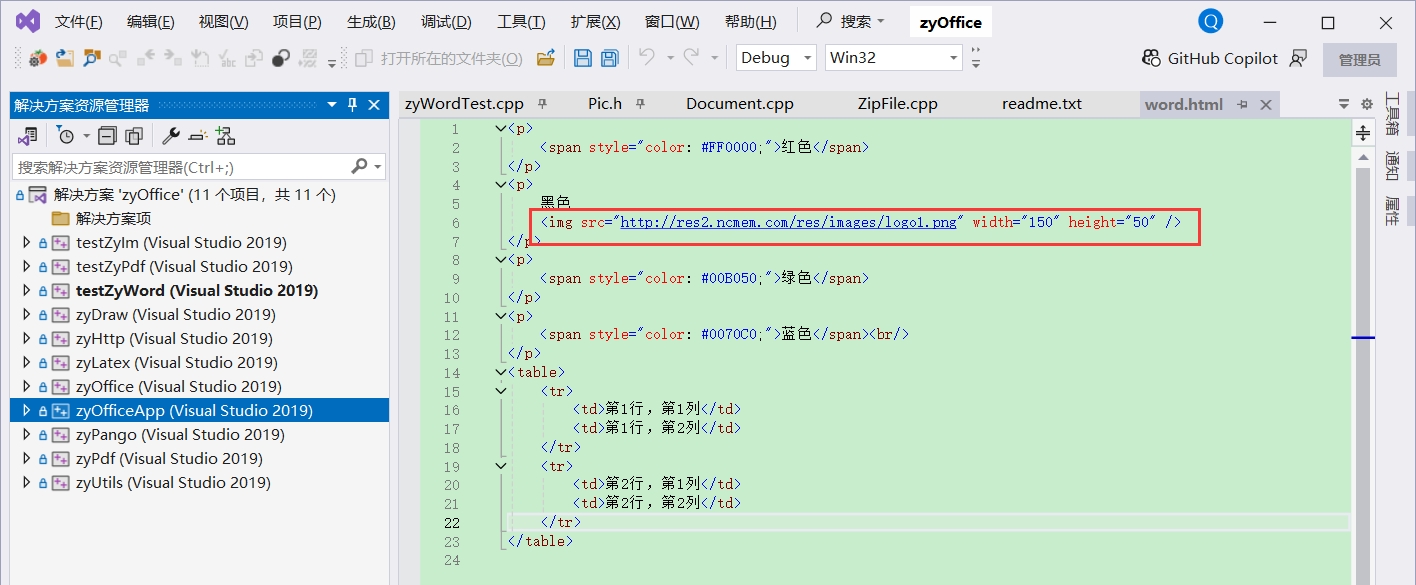Switch to the Document.cpp tab
The height and width of the screenshot is (585, 1416).
pos(739,104)
